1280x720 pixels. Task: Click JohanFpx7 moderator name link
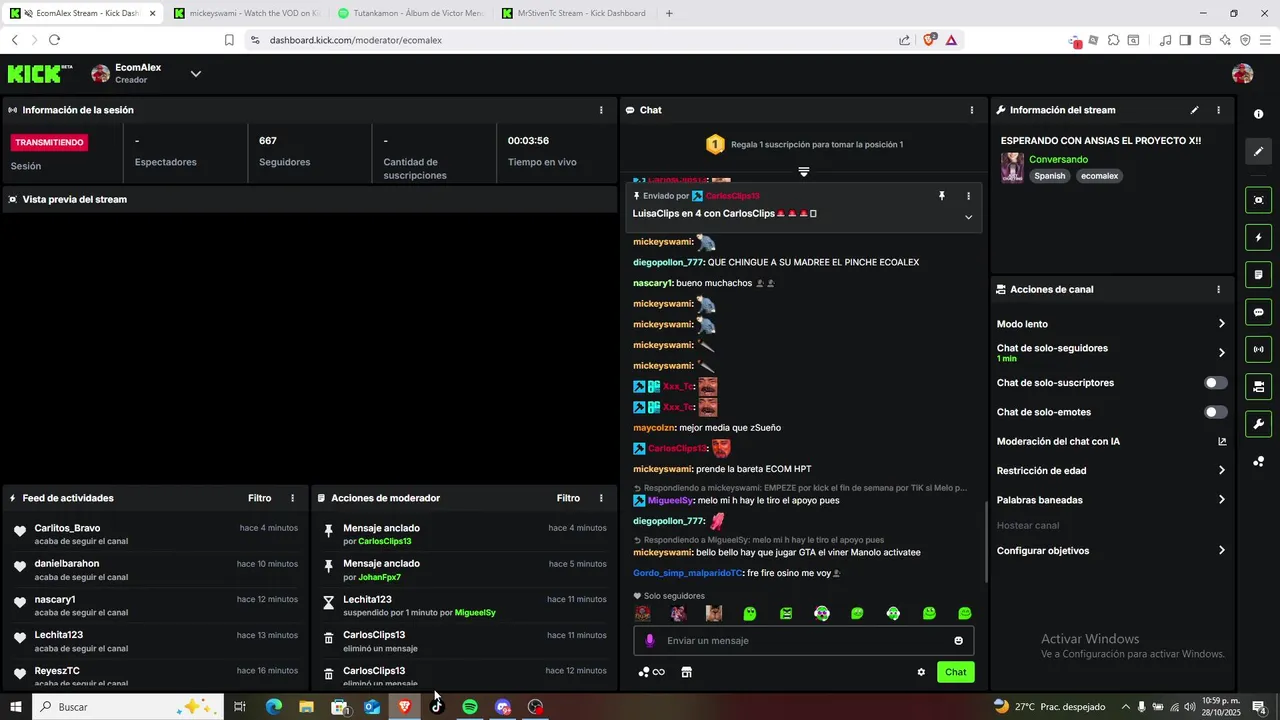[x=380, y=577]
